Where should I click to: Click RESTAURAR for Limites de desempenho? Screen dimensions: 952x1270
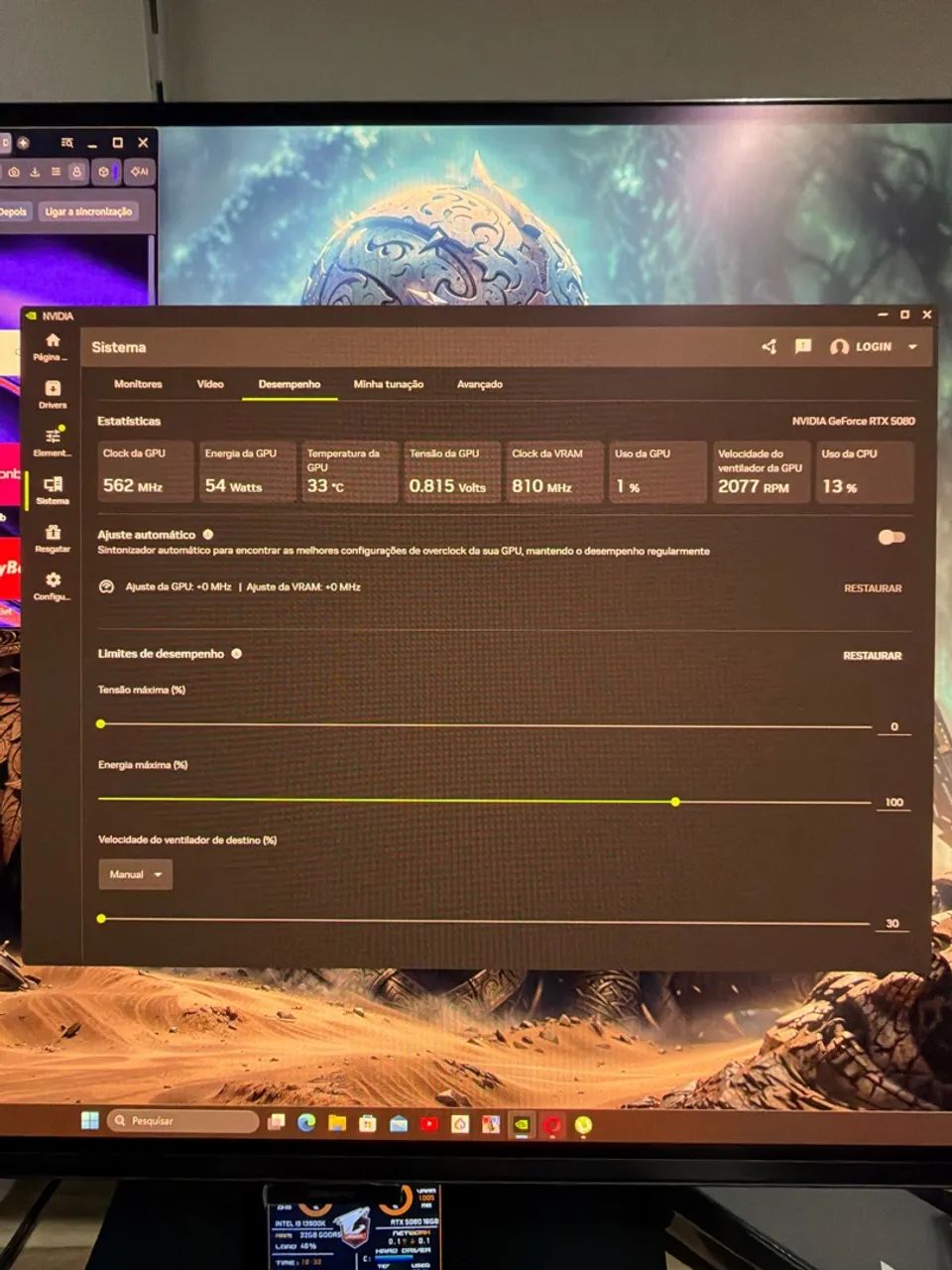[x=873, y=656]
